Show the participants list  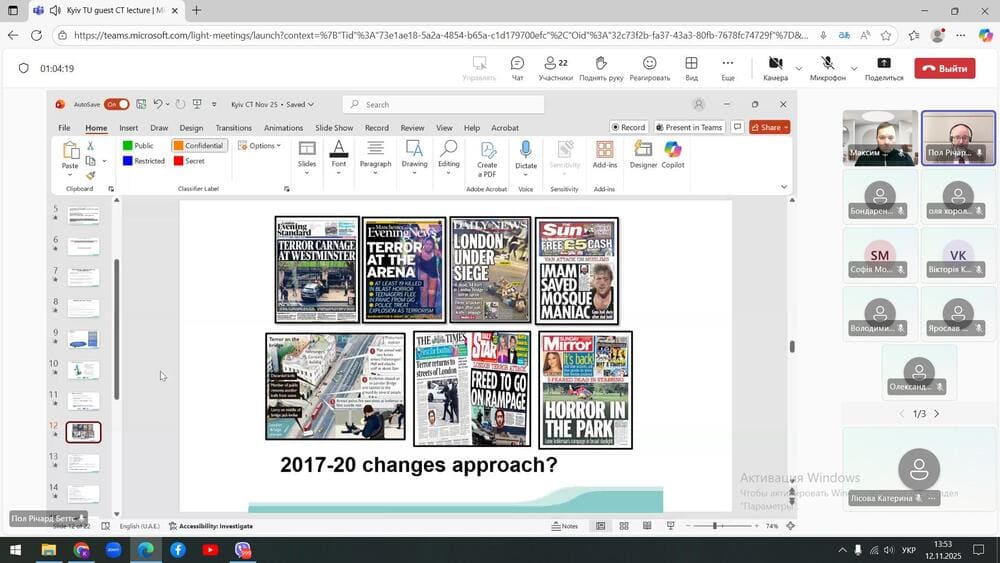[x=555, y=67]
